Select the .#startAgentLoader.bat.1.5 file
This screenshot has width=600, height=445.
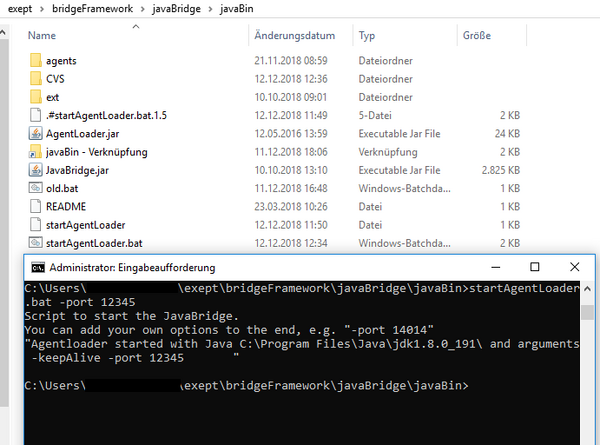[106, 115]
